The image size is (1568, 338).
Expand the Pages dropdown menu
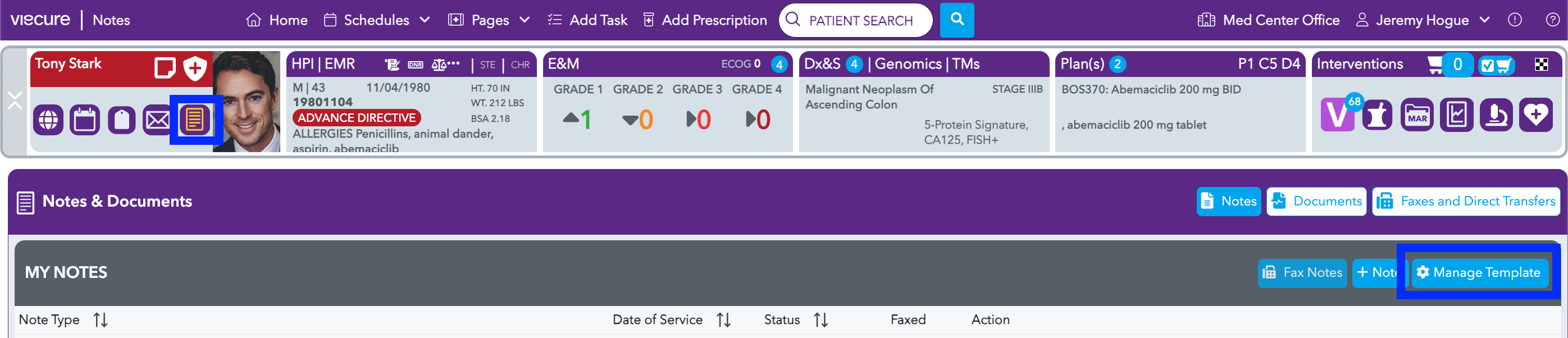coord(489,20)
